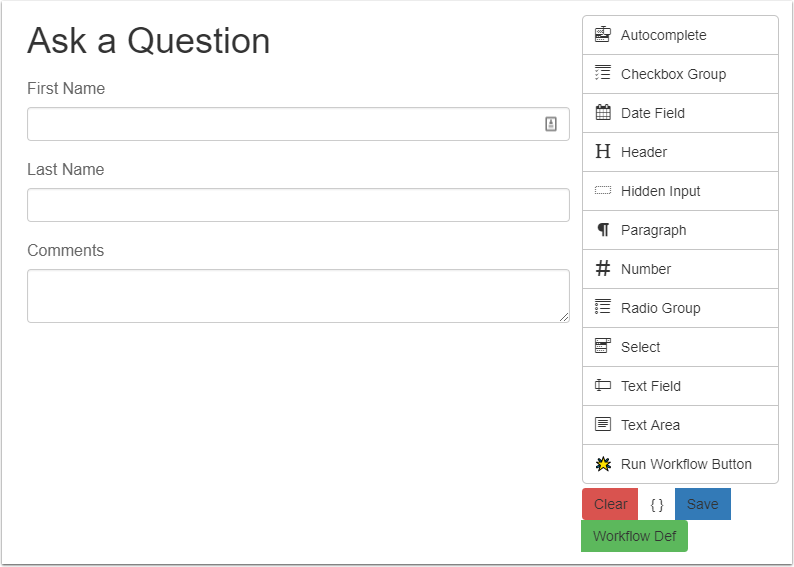
Task: Click the Header H icon
Action: [602, 152]
